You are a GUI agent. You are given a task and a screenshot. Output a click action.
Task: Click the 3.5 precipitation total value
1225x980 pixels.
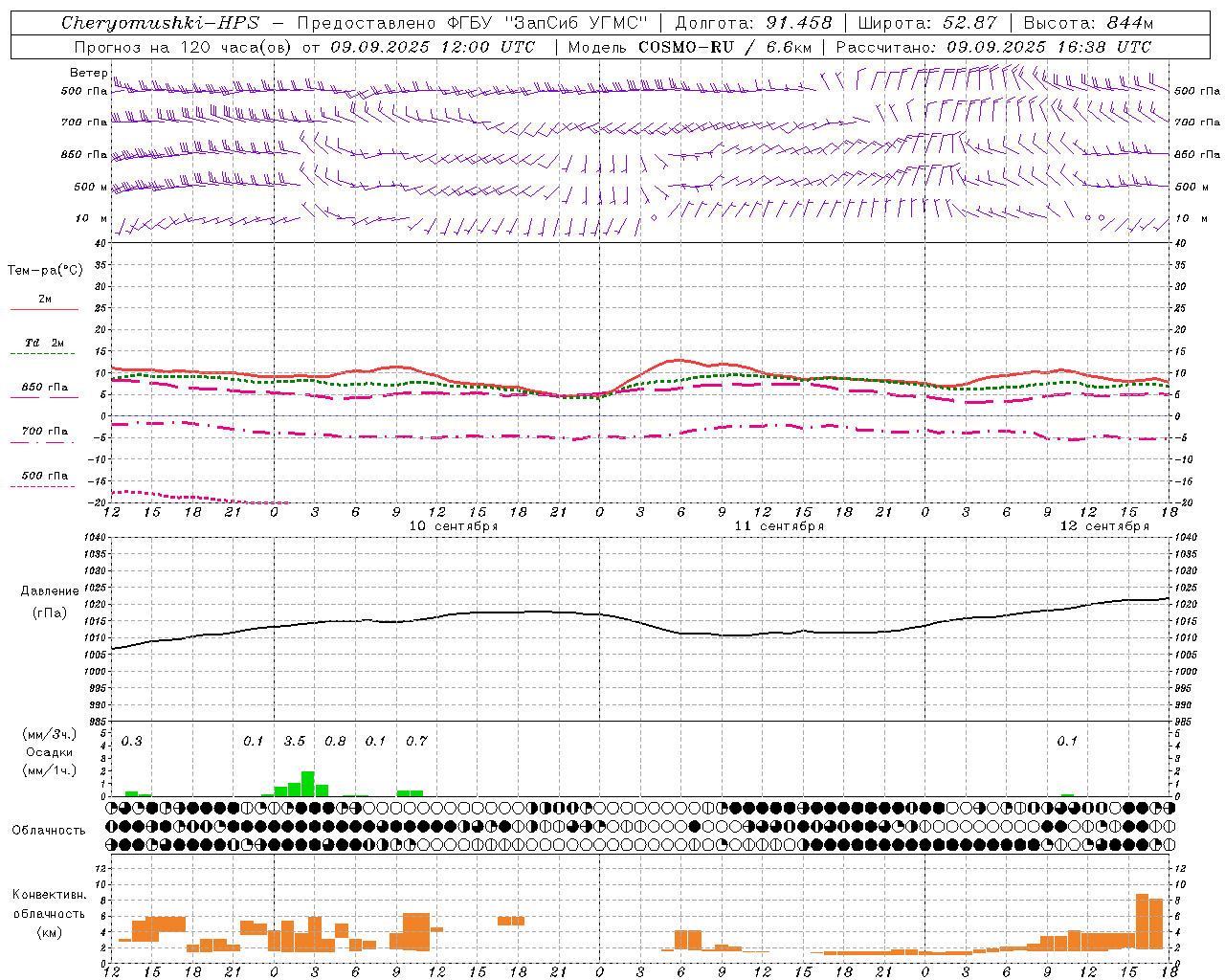click(x=295, y=742)
